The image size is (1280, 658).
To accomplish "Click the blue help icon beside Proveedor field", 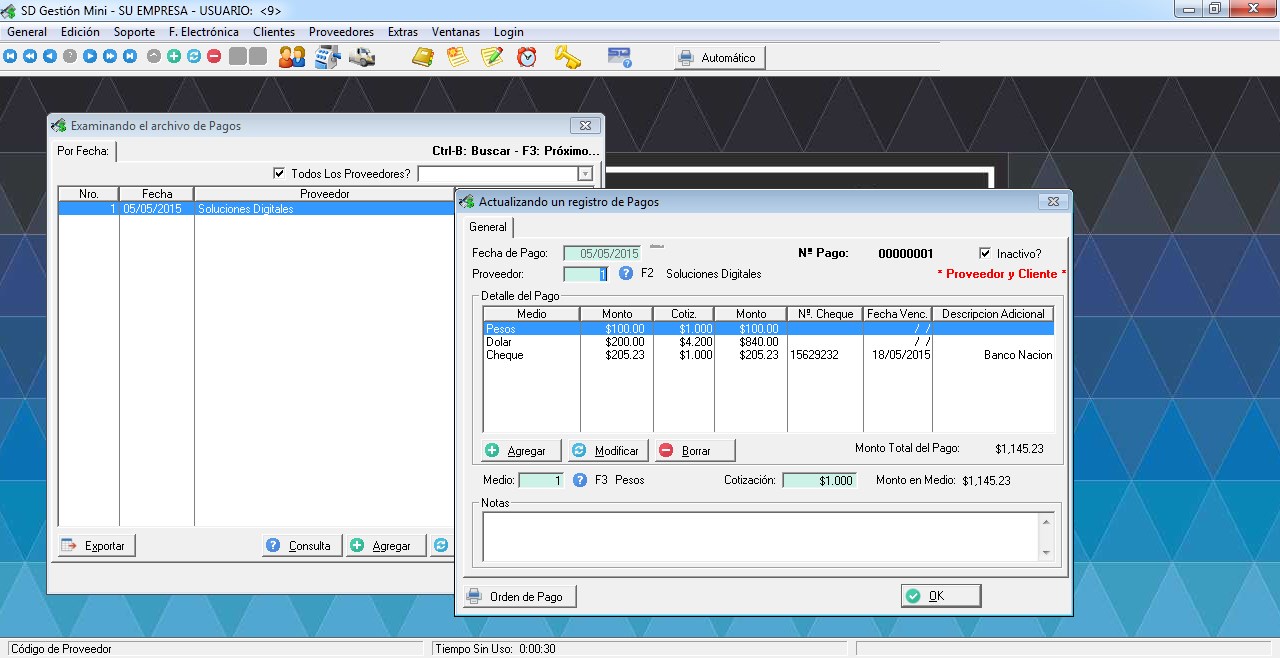I will click(x=626, y=273).
